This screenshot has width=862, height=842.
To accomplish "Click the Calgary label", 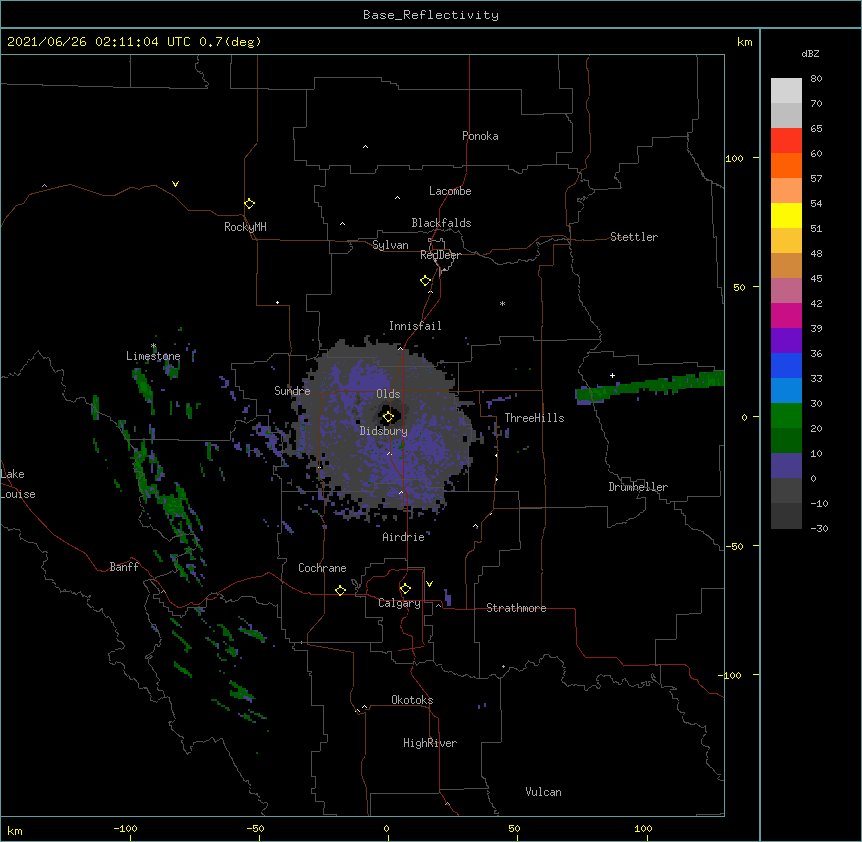I will (x=399, y=603).
